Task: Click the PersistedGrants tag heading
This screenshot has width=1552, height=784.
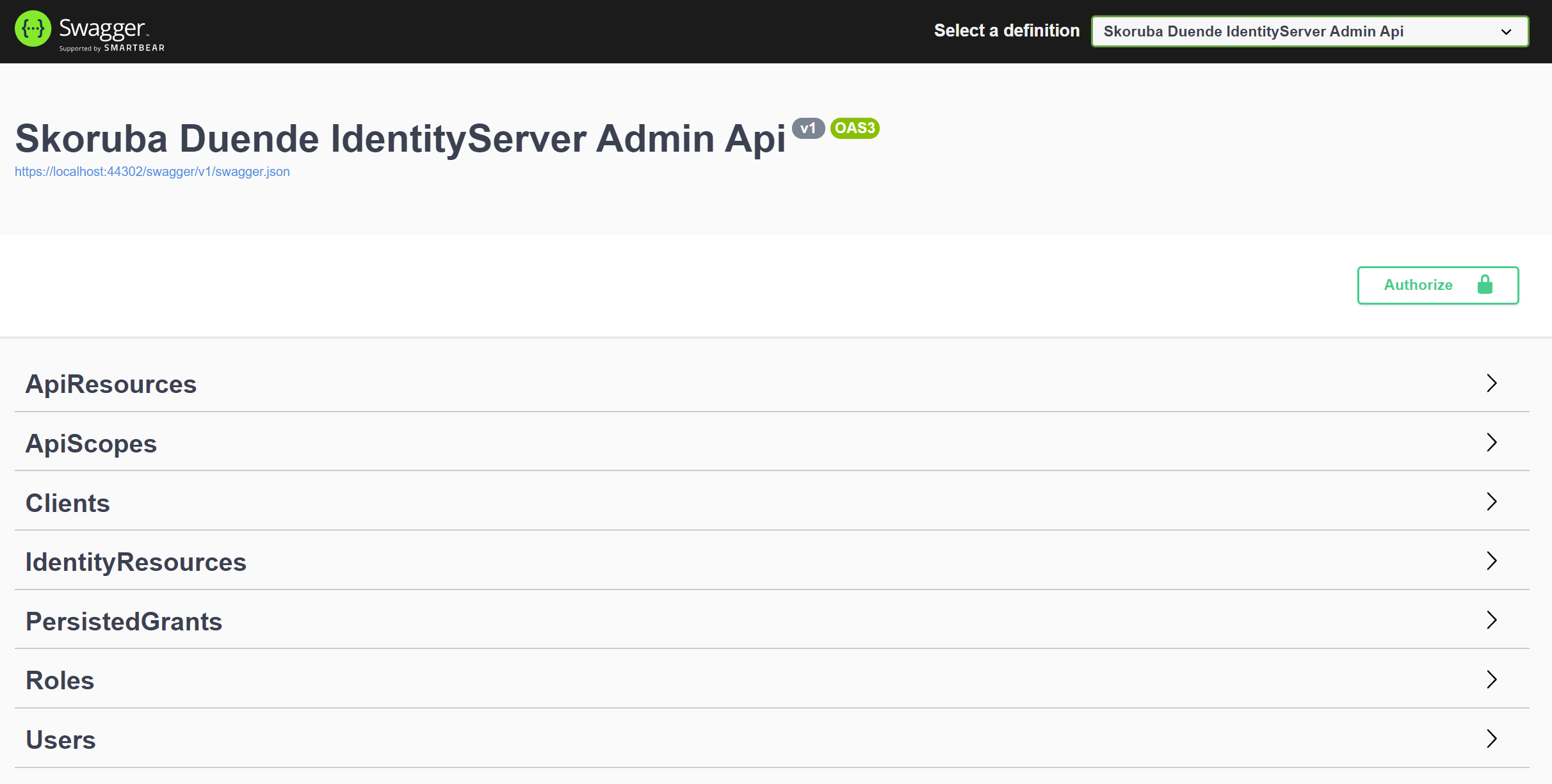Action: [x=124, y=621]
